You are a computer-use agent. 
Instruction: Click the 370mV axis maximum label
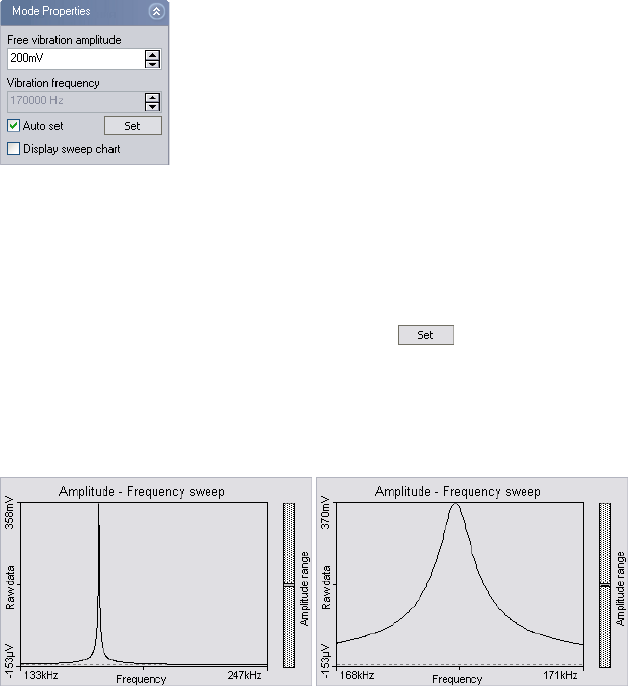[325, 513]
